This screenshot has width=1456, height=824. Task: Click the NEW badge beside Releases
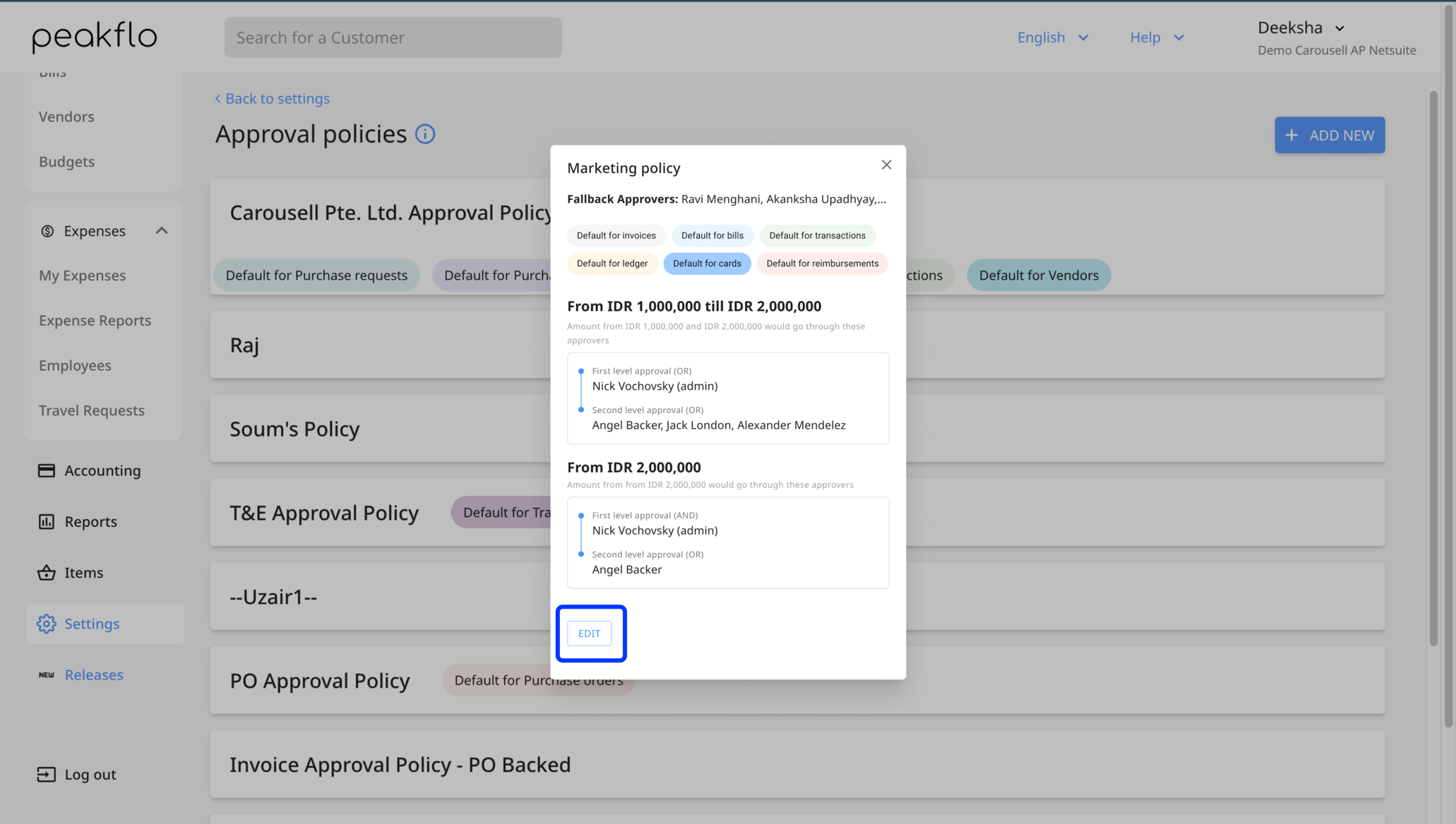click(x=47, y=675)
